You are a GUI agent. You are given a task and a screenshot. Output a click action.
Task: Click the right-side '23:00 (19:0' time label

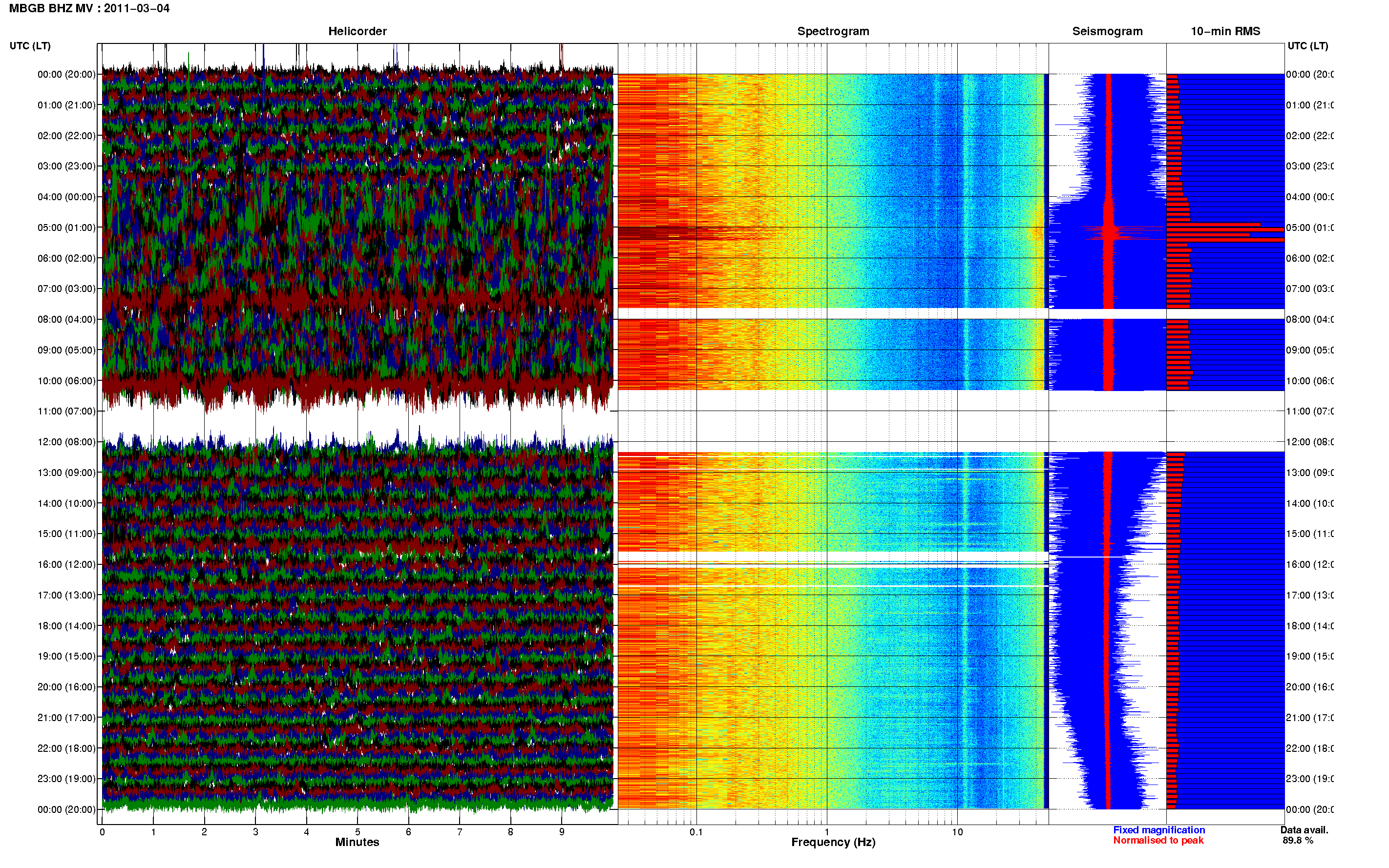[1310, 779]
